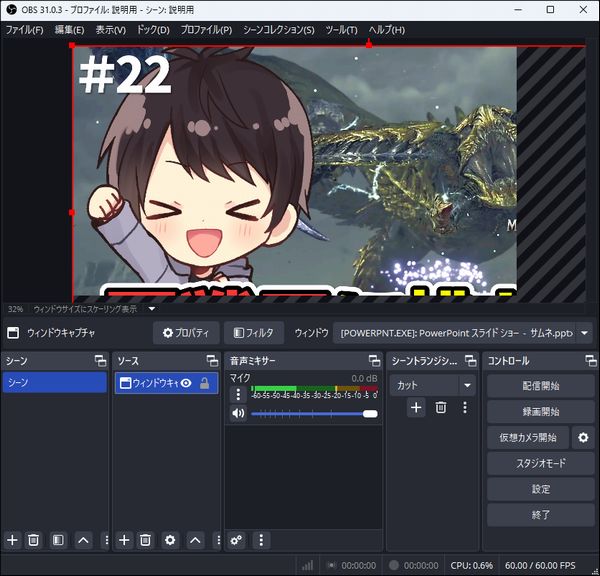Select the ウィンドウキャプチャ source row
600x576 pixels.
[x=166, y=383]
